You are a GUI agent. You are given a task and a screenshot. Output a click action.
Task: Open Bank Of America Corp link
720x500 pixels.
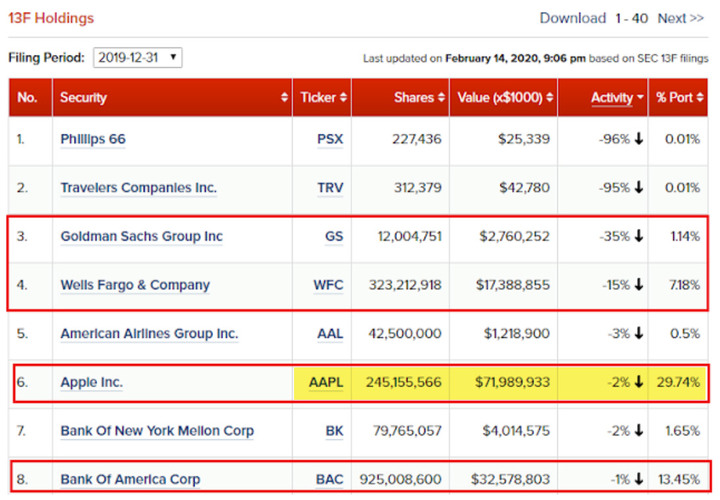point(130,480)
